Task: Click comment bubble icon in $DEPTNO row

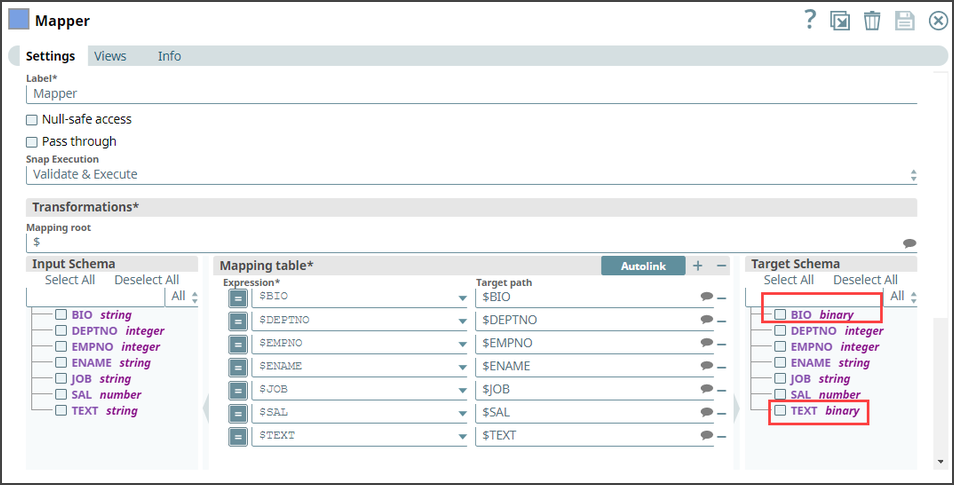Action: tap(707, 320)
